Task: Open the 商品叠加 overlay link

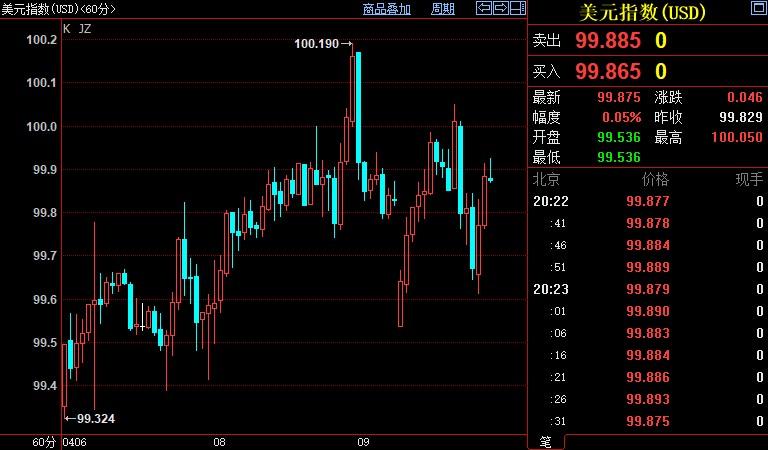Action: coord(386,9)
